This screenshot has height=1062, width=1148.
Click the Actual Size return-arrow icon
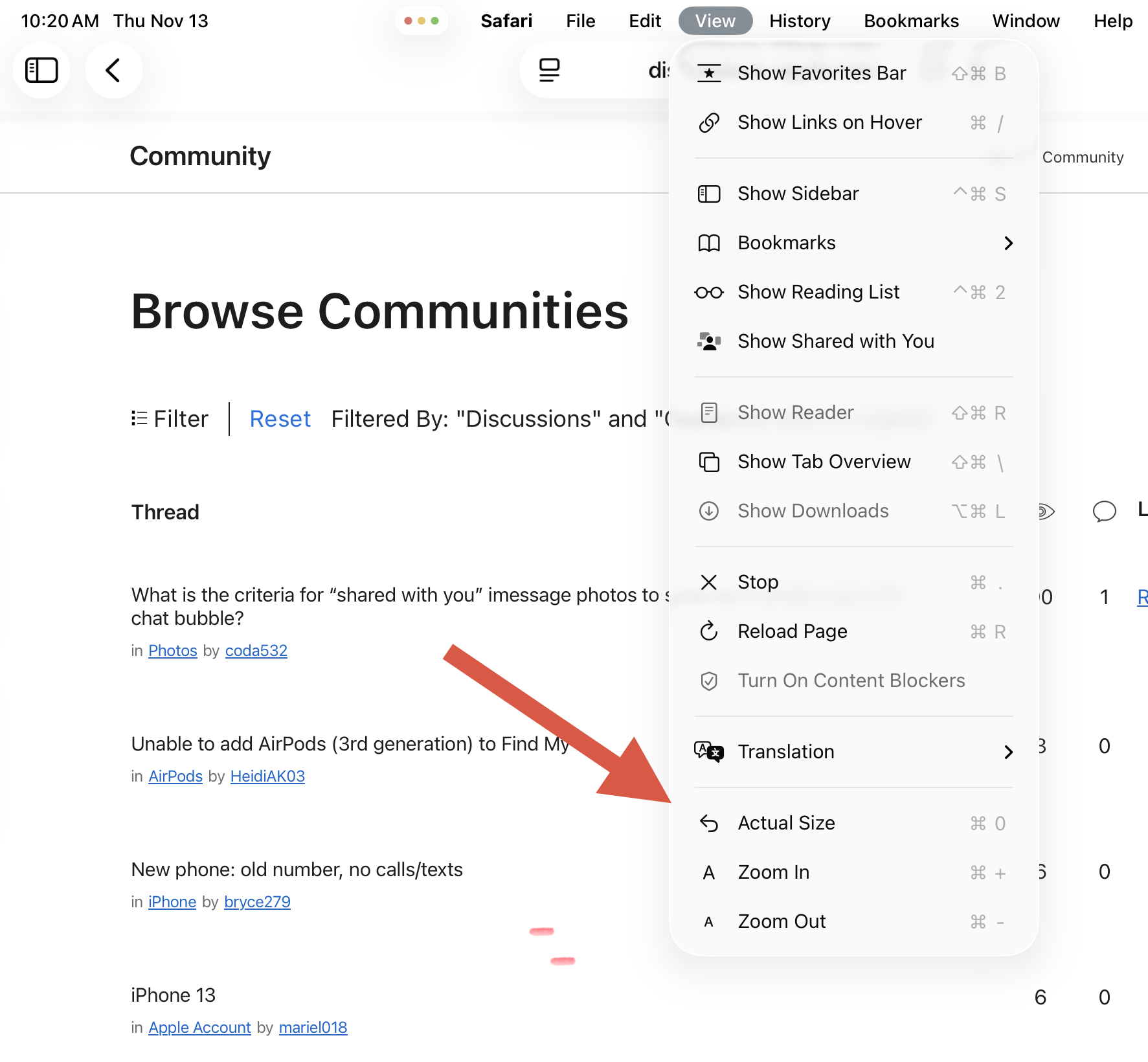pos(709,823)
